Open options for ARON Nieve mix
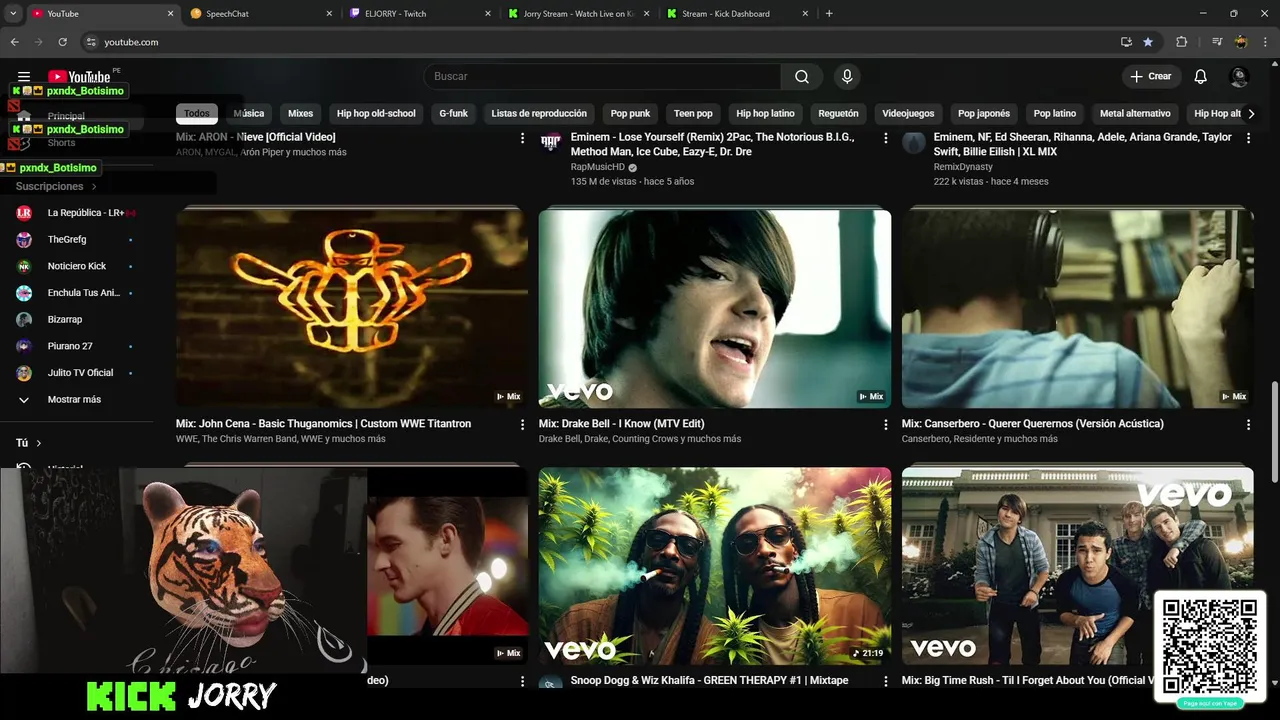1280x720 pixels. tap(522, 138)
